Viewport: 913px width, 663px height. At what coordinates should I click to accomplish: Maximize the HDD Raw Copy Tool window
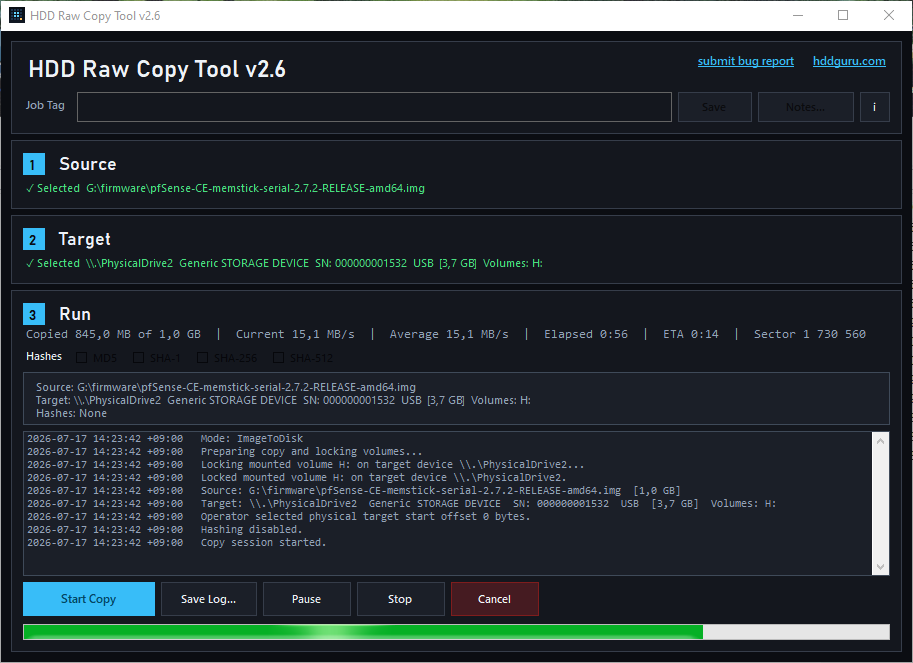(843, 15)
